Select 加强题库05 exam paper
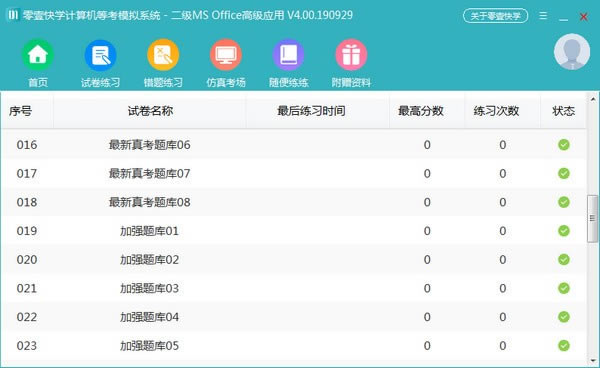The image size is (600, 368). pyautogui.click(x=150, y=346)
